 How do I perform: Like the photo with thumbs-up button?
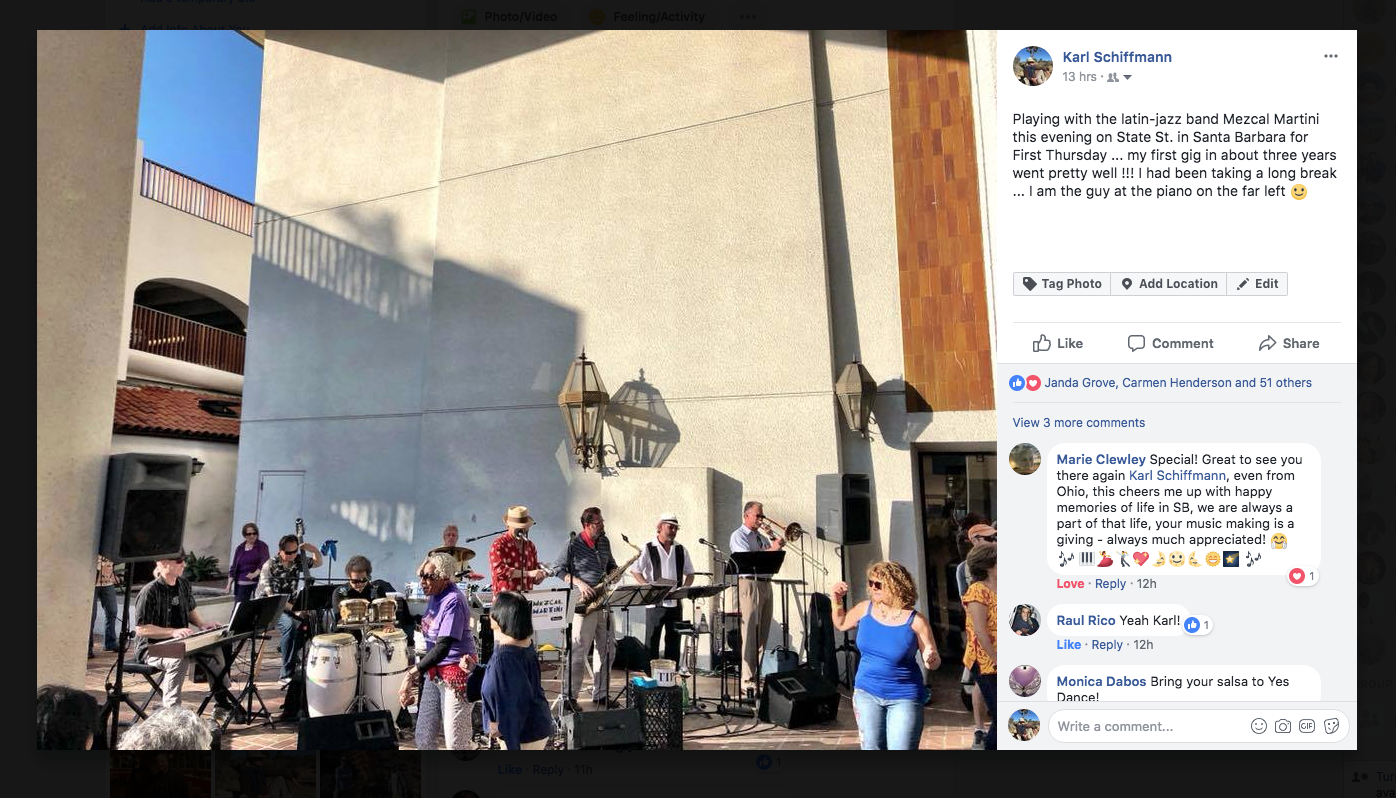point(1058,343)
